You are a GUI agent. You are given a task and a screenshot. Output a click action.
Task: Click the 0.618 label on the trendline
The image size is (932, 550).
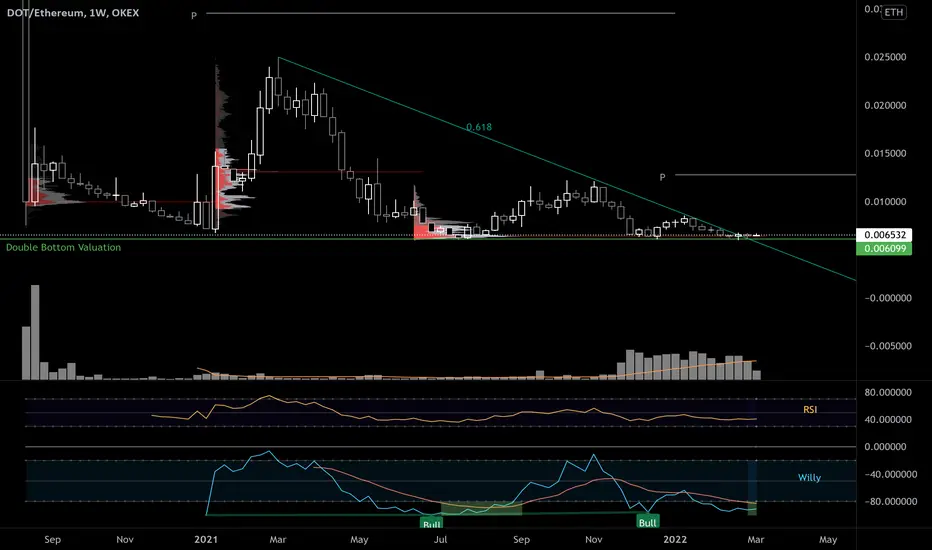click(478, 127)
